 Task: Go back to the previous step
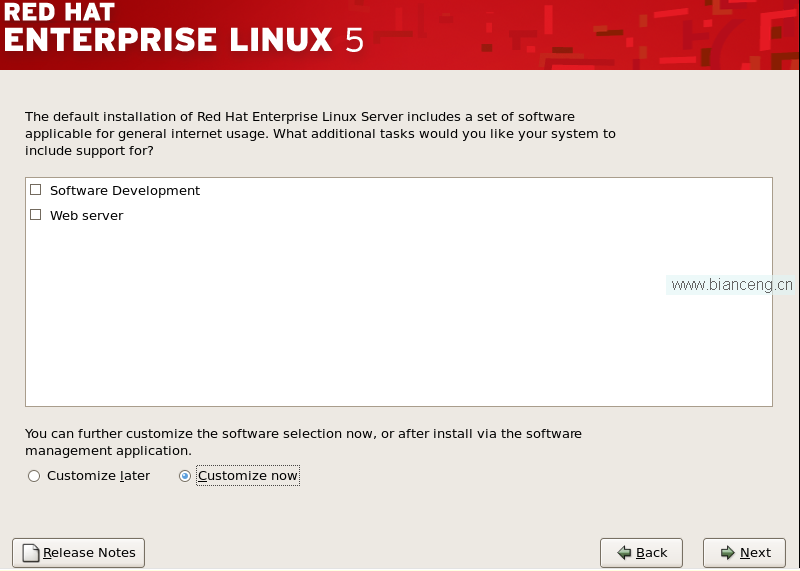pyautogui.click(x=641, y=553)
